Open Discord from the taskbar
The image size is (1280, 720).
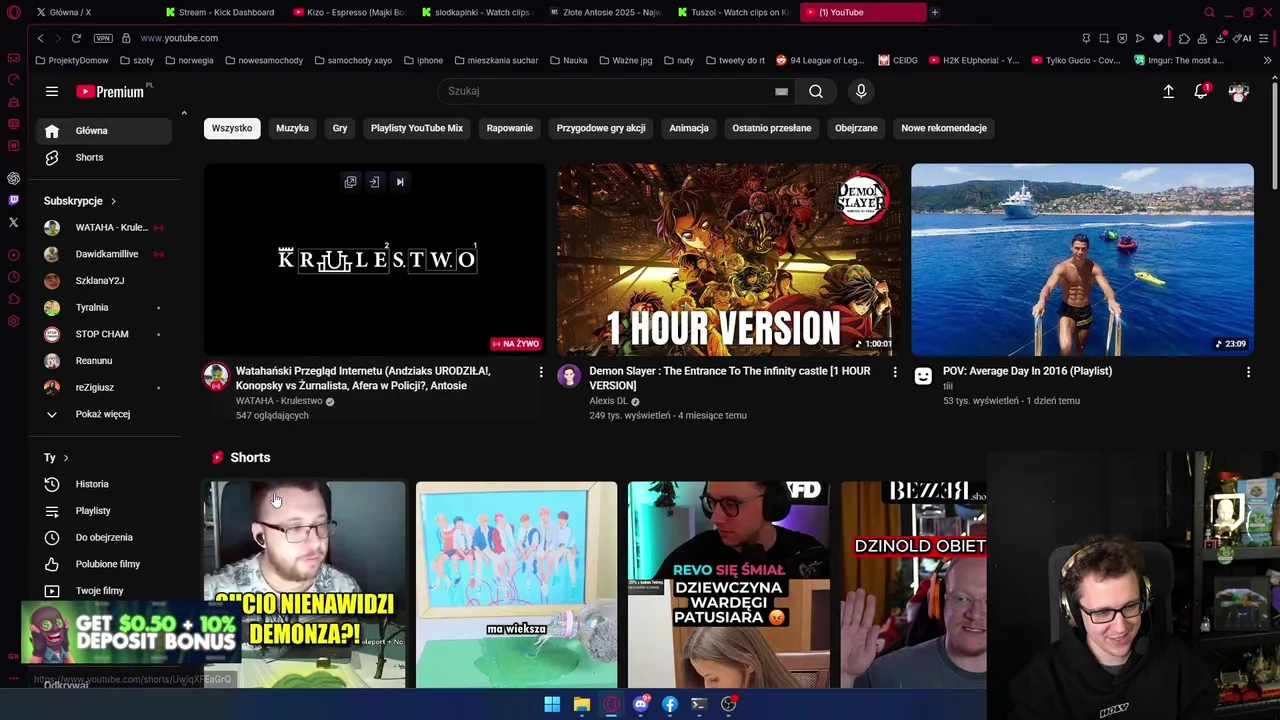(x=641, y=704)
